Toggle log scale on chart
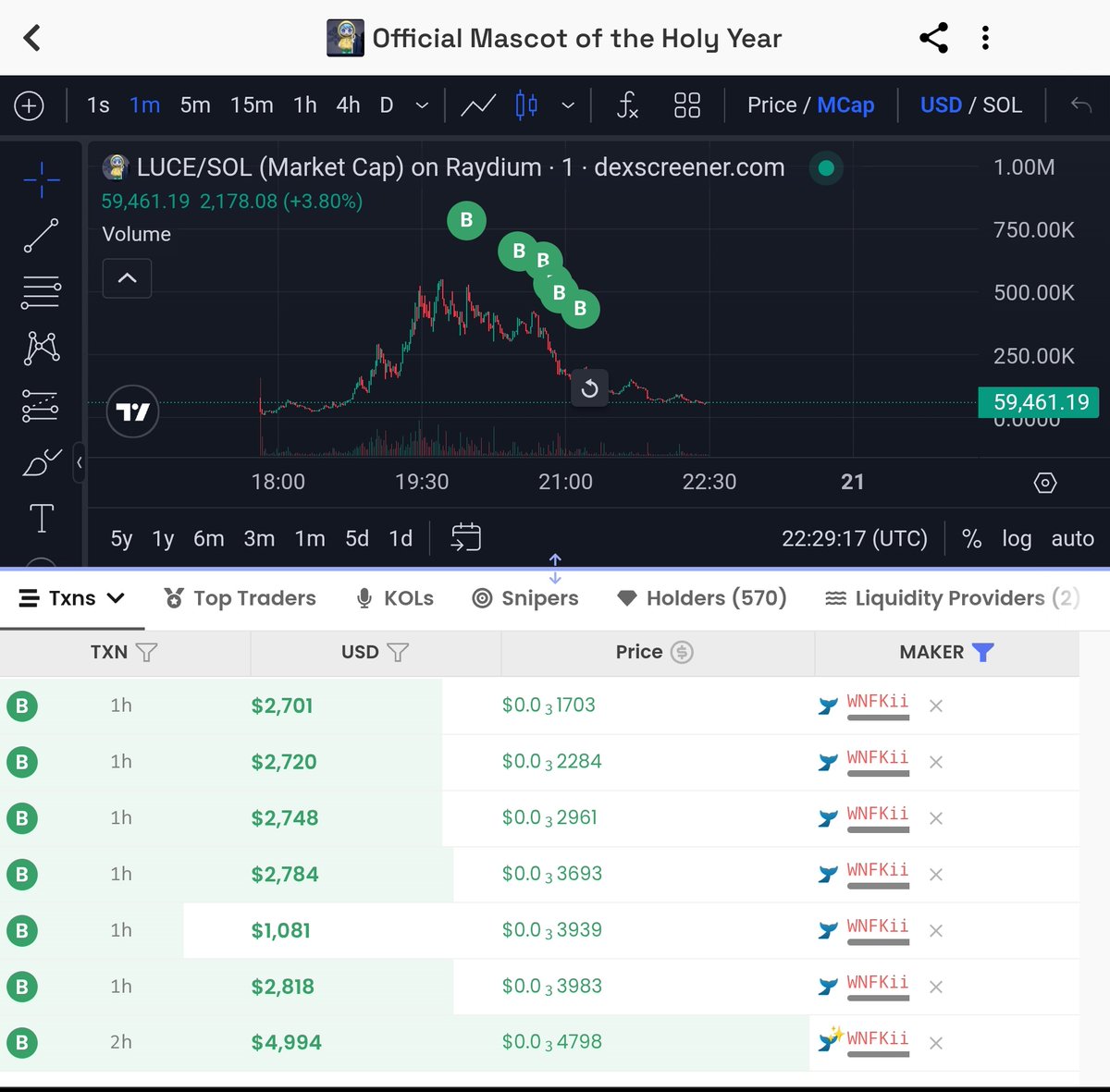Viewport: 1110px width, 1092px height. (1017, 539)
